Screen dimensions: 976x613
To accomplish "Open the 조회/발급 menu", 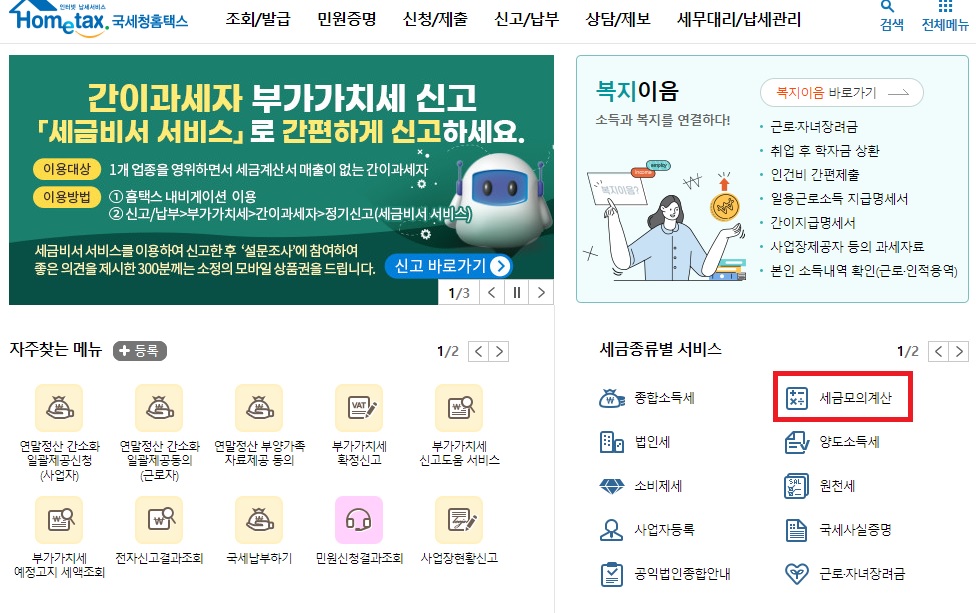I will 258,19.
